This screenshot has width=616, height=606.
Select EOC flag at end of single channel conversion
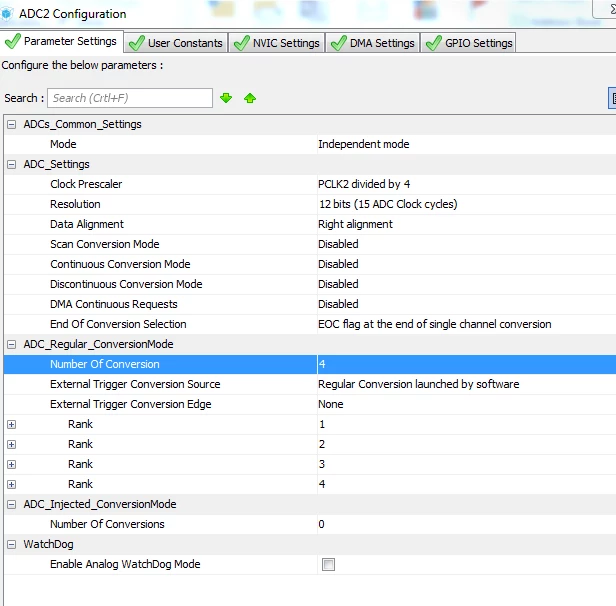(x=434, y=324)
